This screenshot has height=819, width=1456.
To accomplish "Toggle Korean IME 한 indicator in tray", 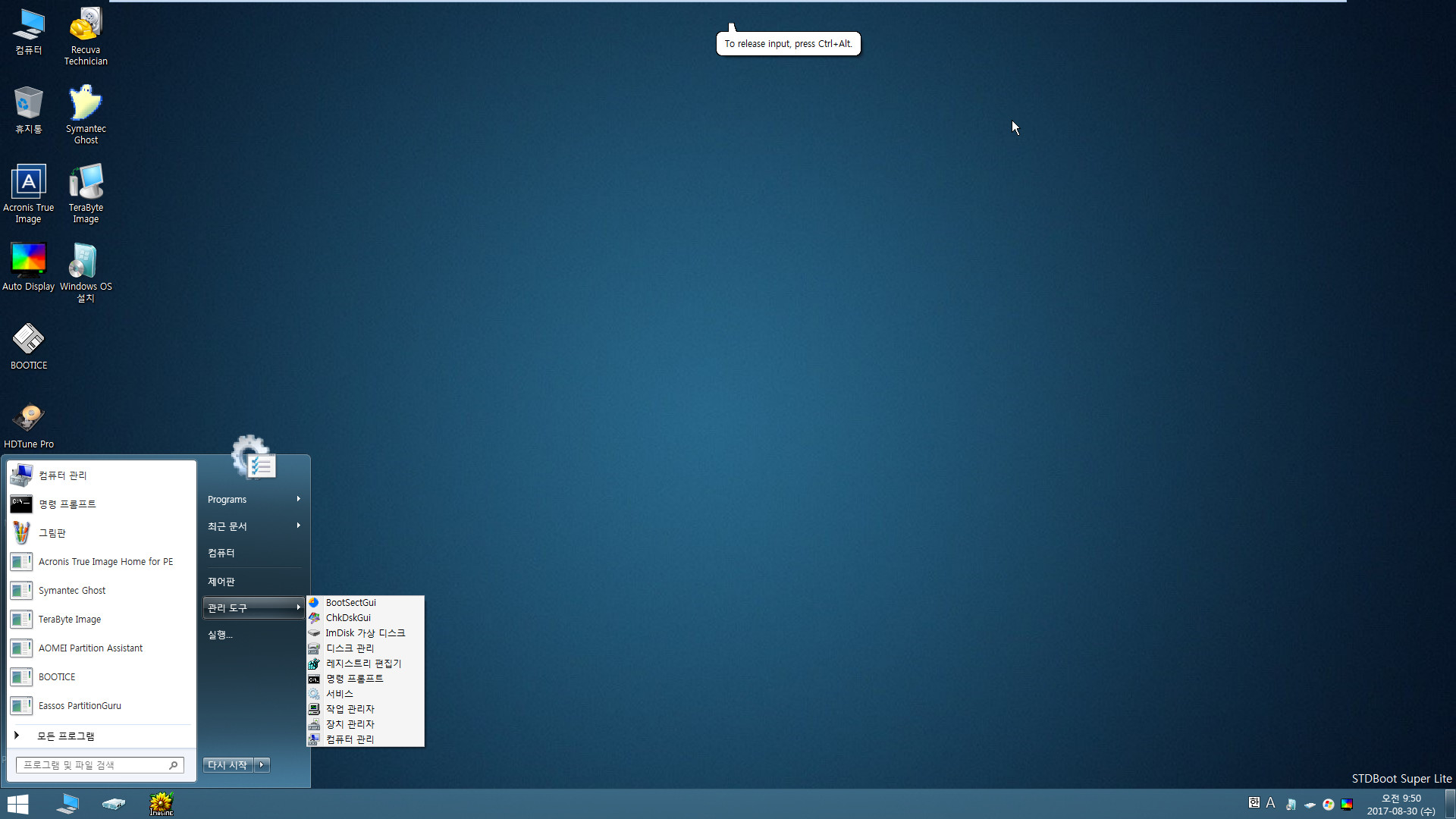I will [1254, 803].
